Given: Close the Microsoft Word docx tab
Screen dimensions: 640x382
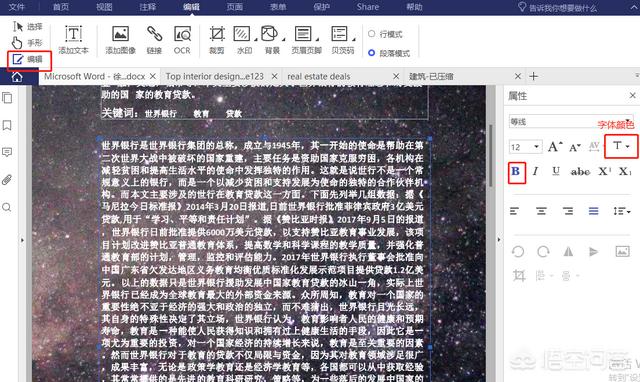Looking at the screenshot, I should (x=152, y=76).
